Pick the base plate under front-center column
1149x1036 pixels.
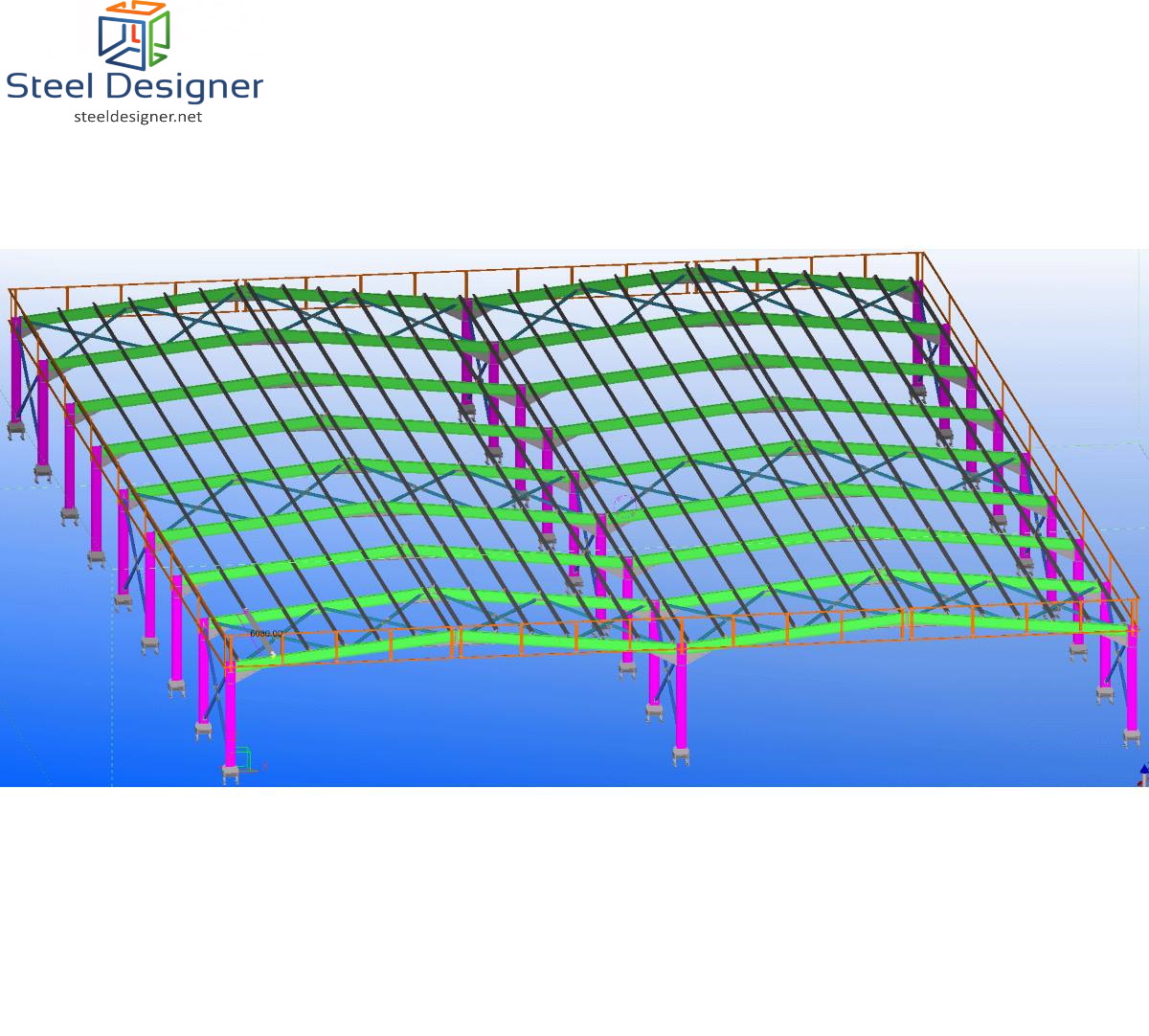[681, 755]
